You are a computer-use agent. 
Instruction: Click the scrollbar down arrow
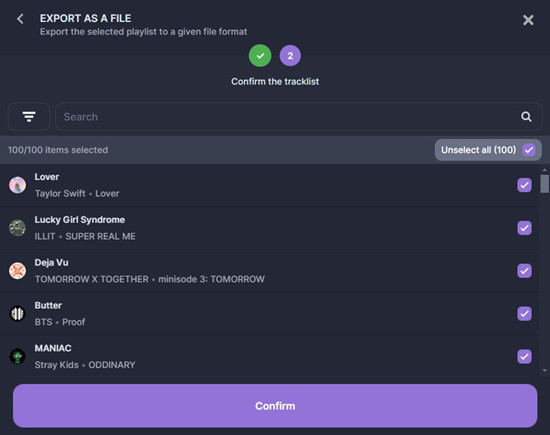click(x=544, y=370)
